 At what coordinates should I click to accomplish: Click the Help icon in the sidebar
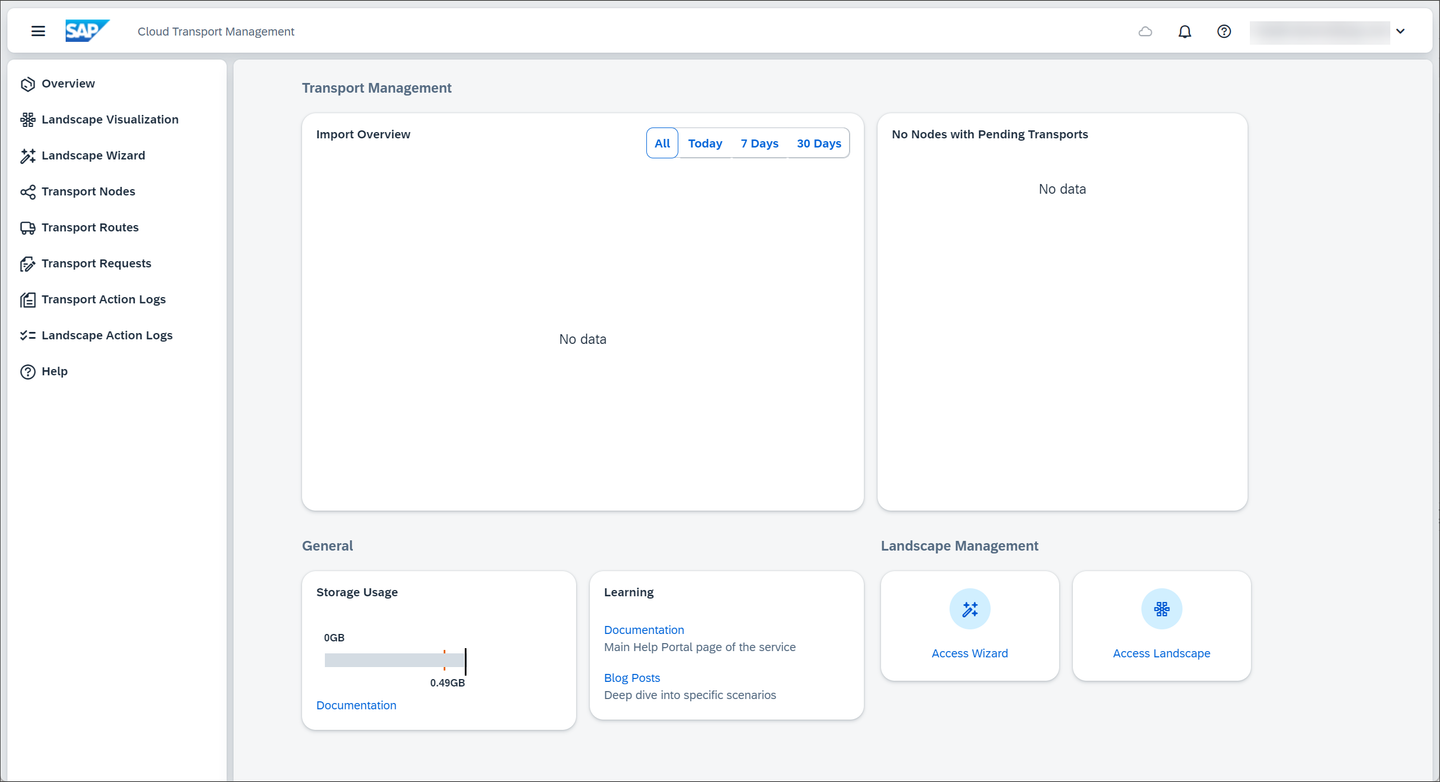coord(28,372)
